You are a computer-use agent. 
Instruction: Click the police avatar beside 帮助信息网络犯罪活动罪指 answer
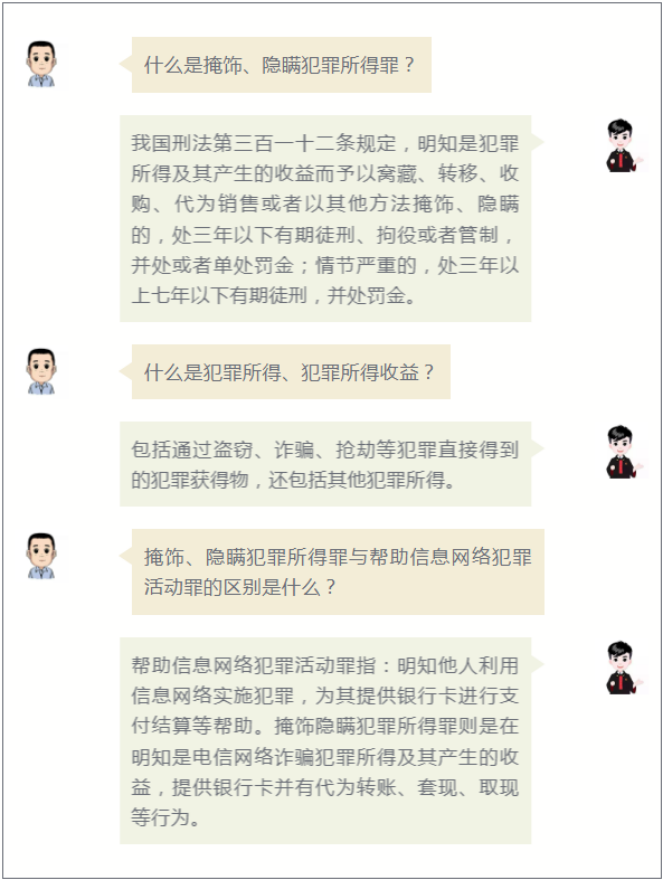[x=623, y=668]
